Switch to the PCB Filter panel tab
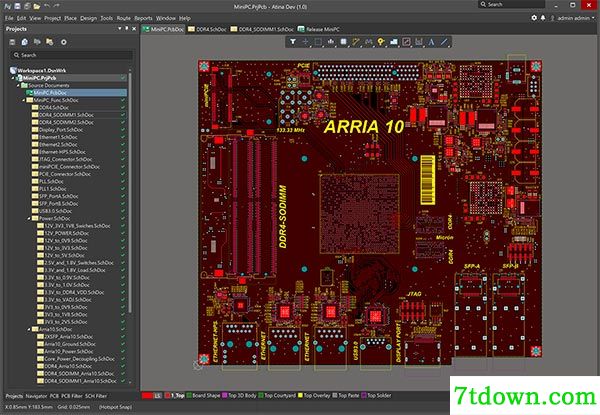 [72, 396]
